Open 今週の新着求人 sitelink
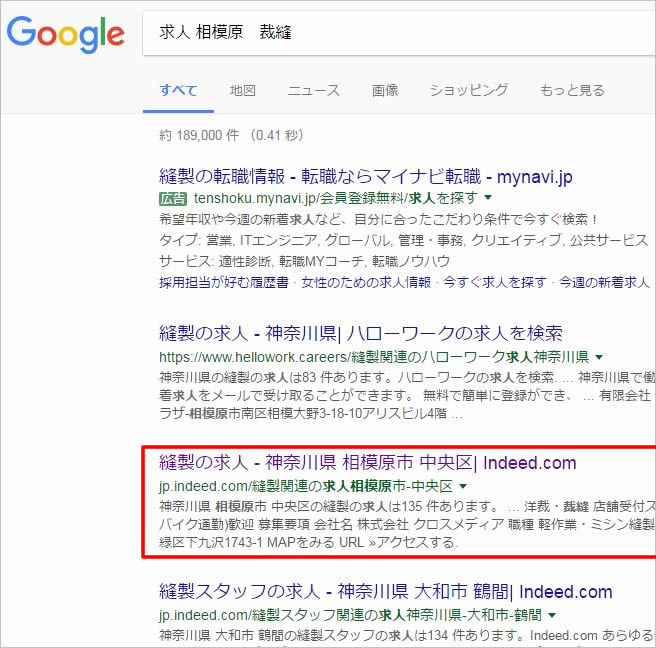Screen dimensions: 656x648 pyautogui.click(x=604, y=282)
